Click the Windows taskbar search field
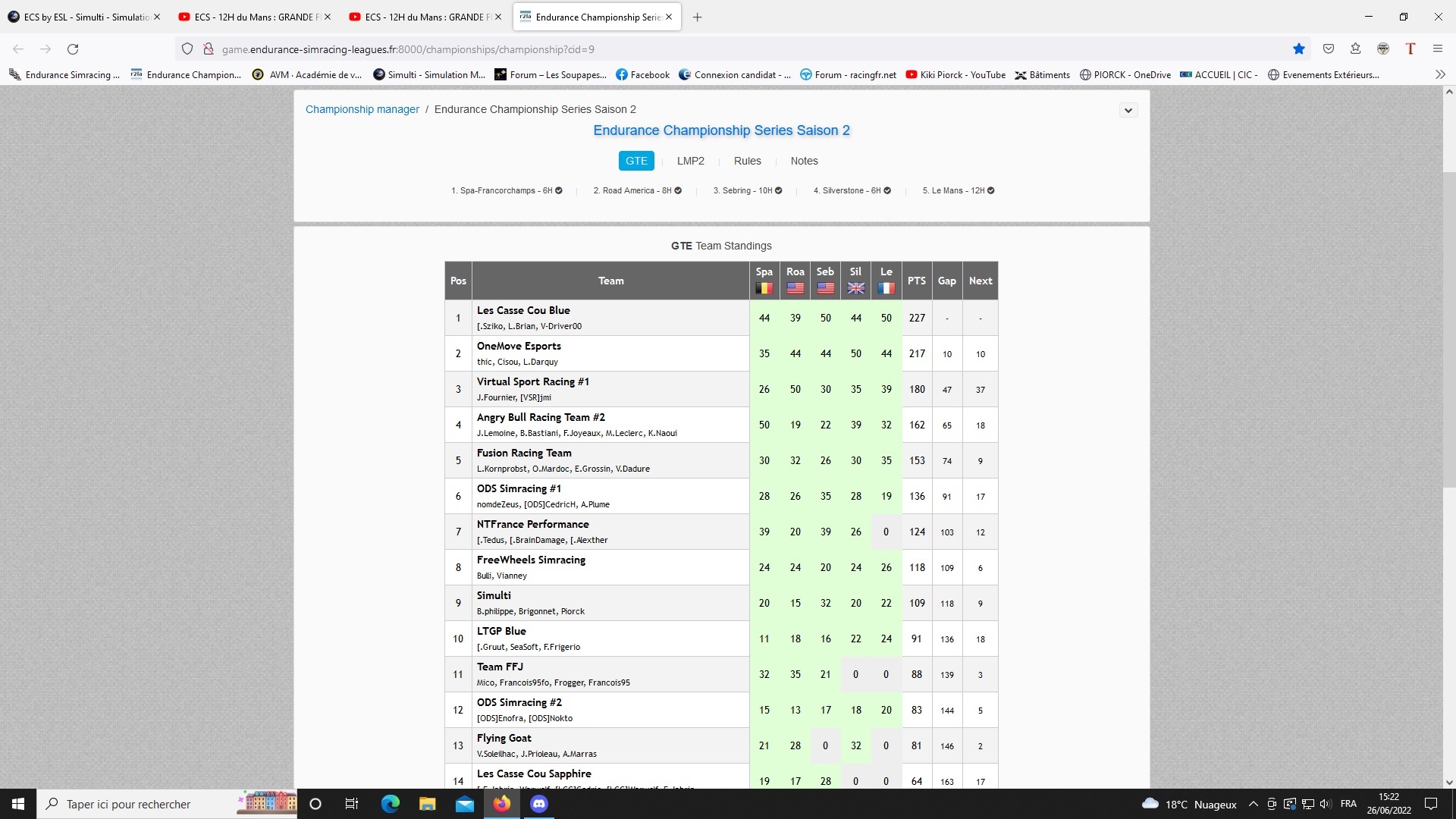 tap(129, 804)
